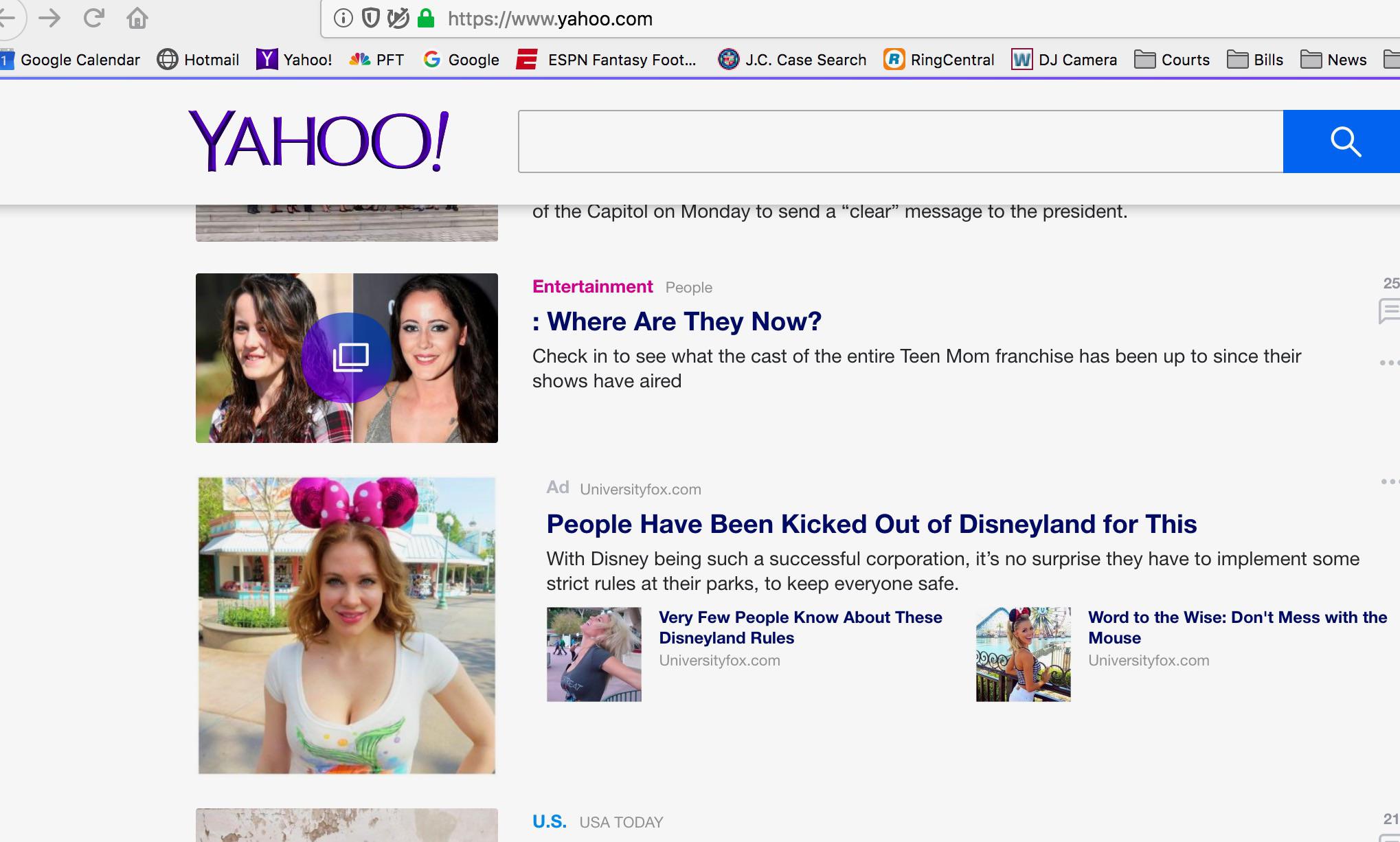Screen dimensions: 1400x842
Task: Open the Hotmail bookmark
Action: click(x=199, y=60)
